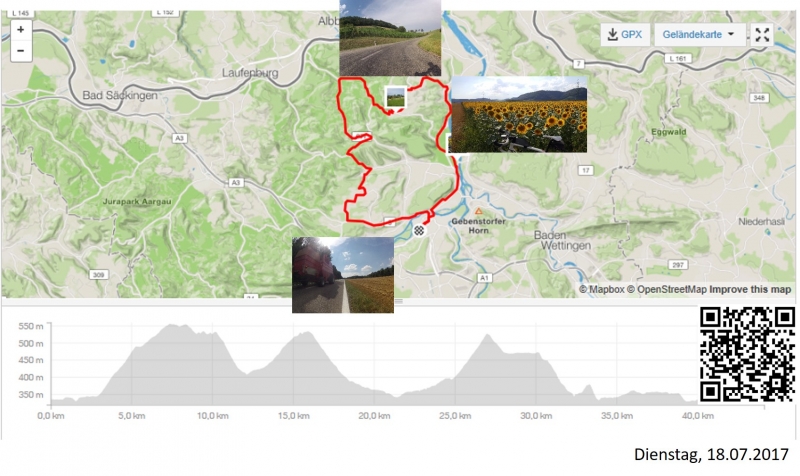
Task: Open the OpenStreetMap attribution link
Action: pos(667,289)
